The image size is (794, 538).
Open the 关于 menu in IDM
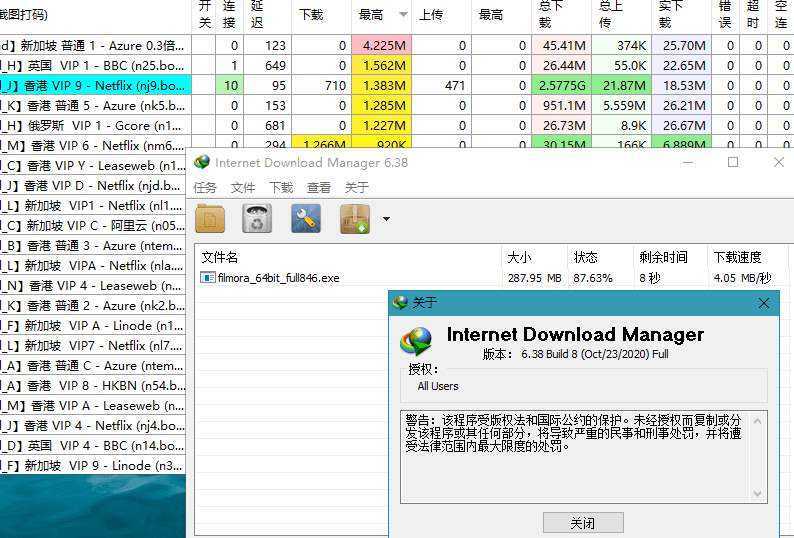(x=357, y=187)
